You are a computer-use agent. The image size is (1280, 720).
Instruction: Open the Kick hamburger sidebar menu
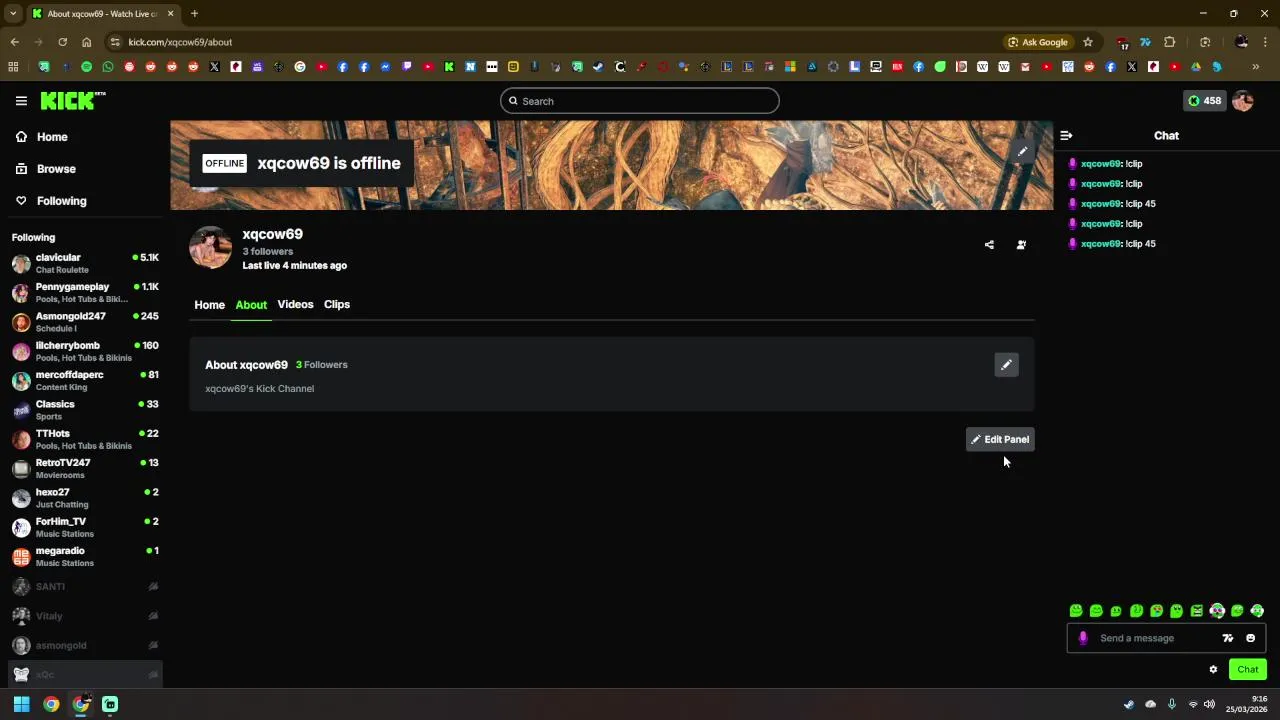(21, 101)
